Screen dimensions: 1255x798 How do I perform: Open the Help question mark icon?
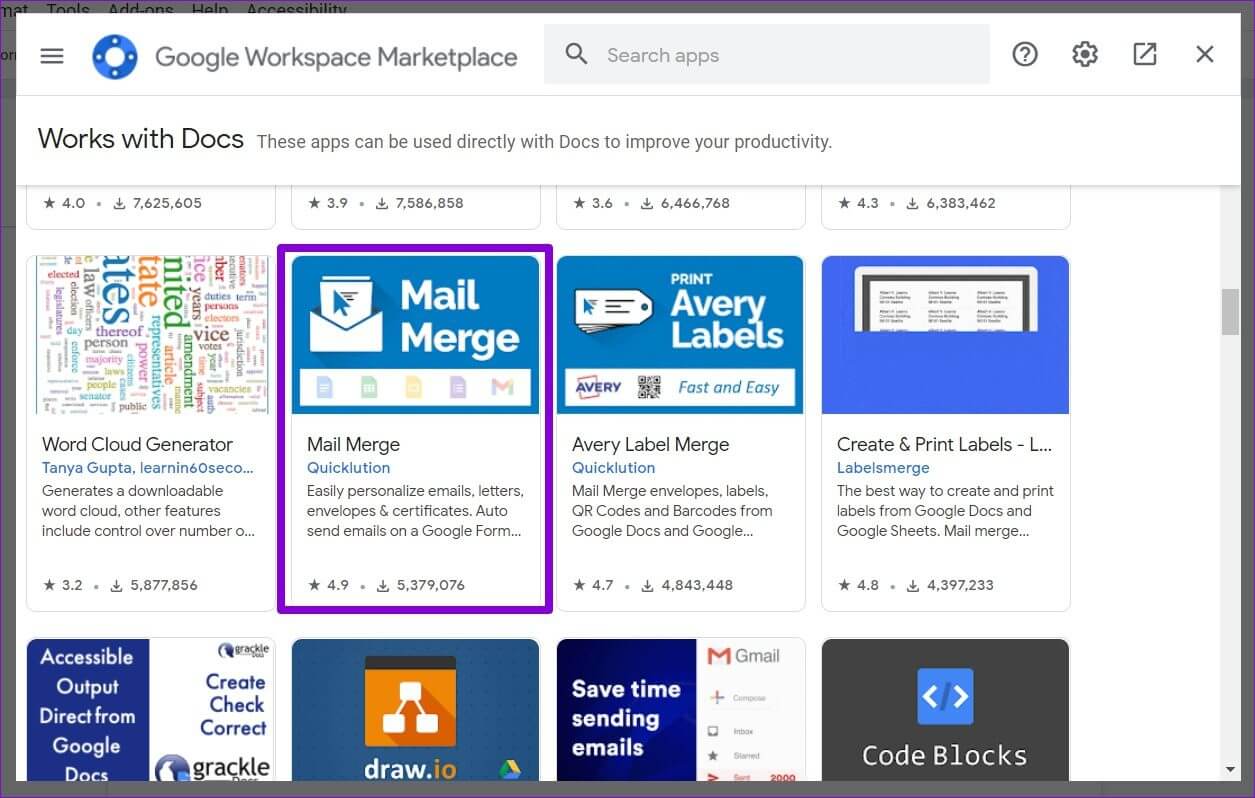click(1025, 55)
